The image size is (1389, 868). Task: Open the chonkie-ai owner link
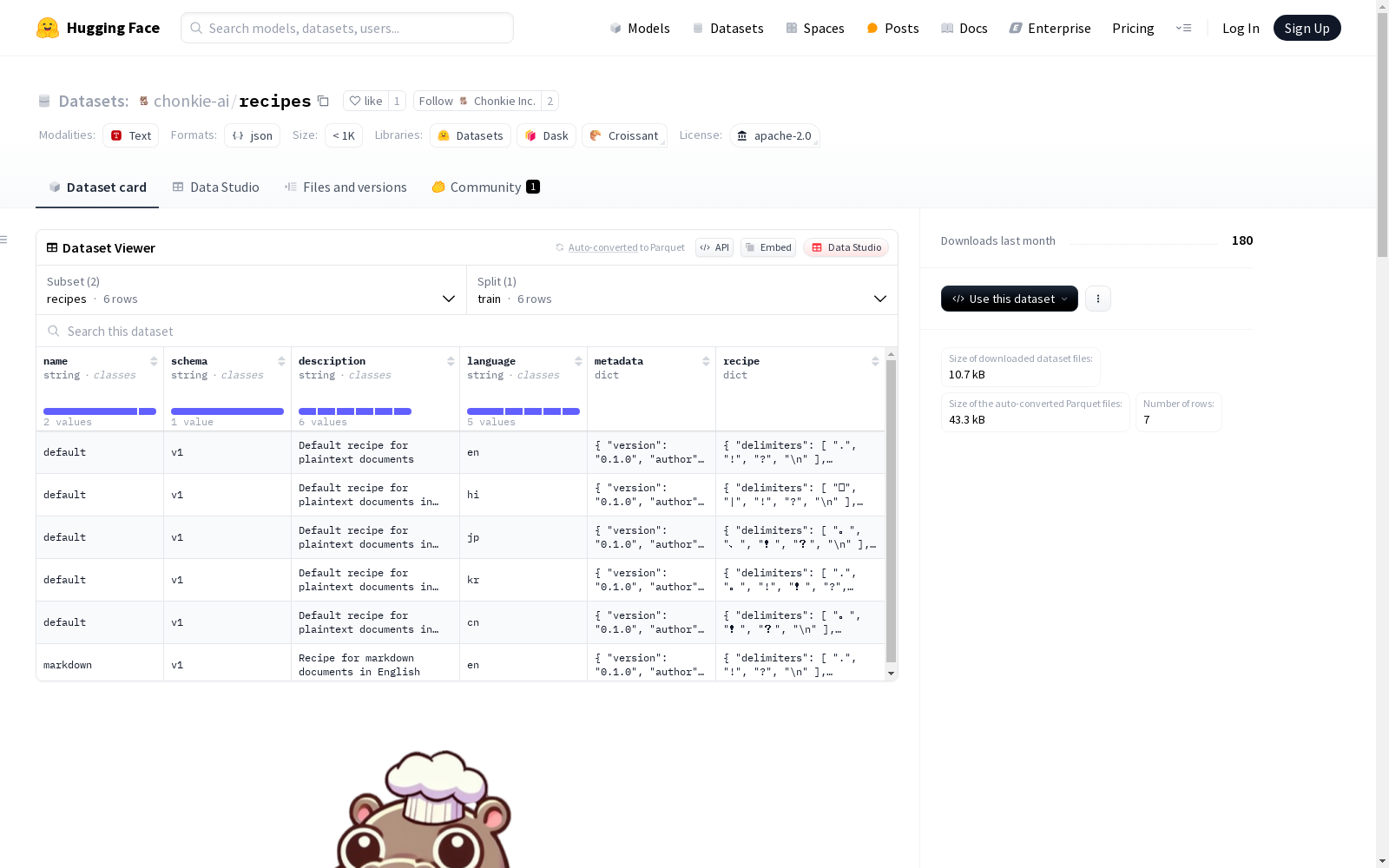click(191, 101)
